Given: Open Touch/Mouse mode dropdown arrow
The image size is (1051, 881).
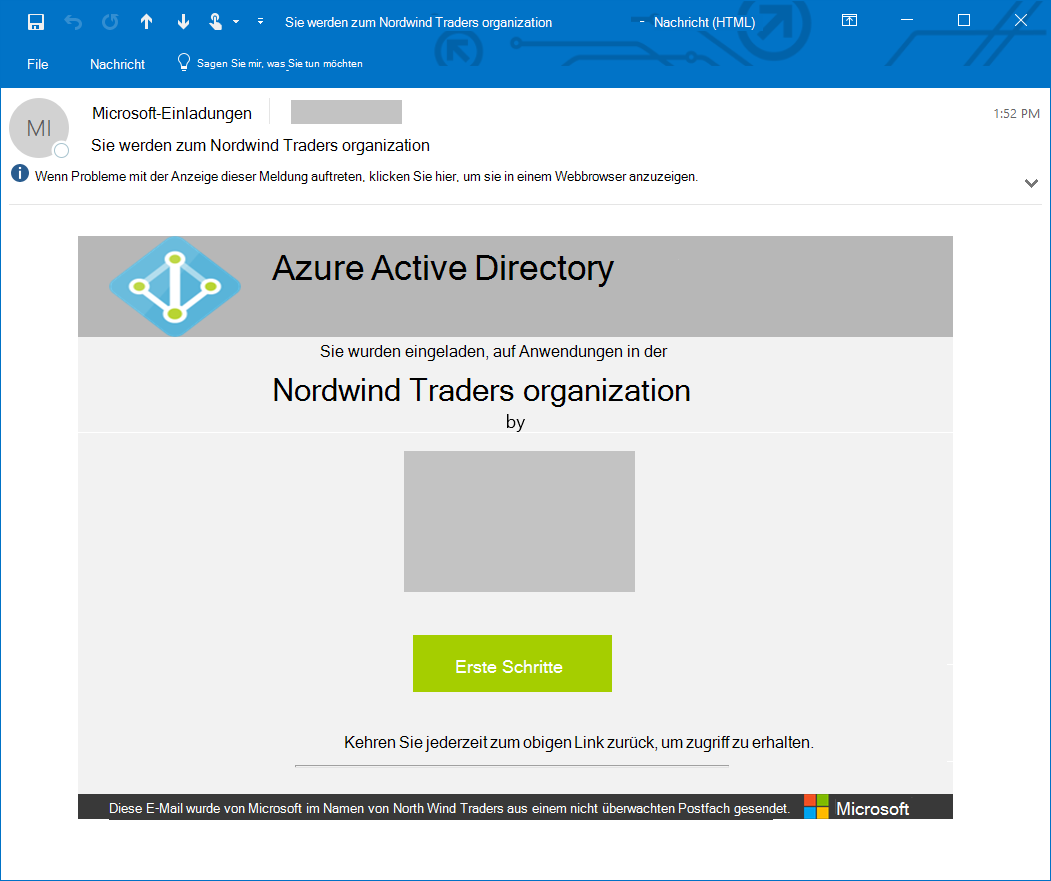Looking at the screenshot, I should pos(236,22).
